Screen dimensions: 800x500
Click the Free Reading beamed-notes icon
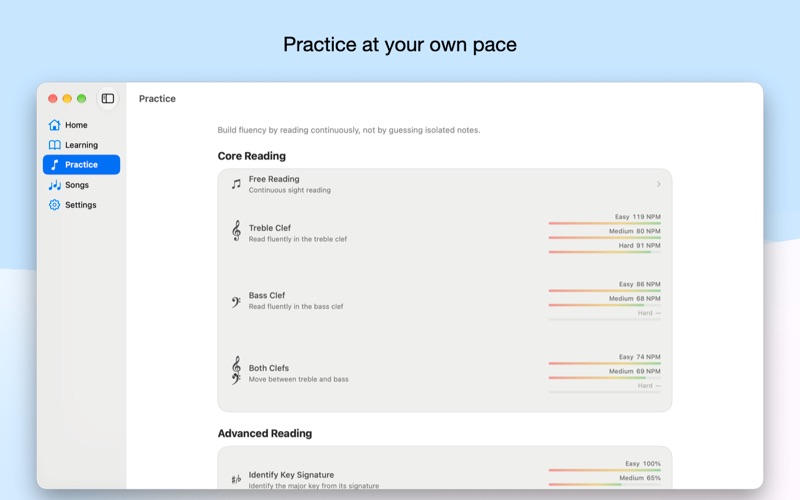(x=236, y=184)
